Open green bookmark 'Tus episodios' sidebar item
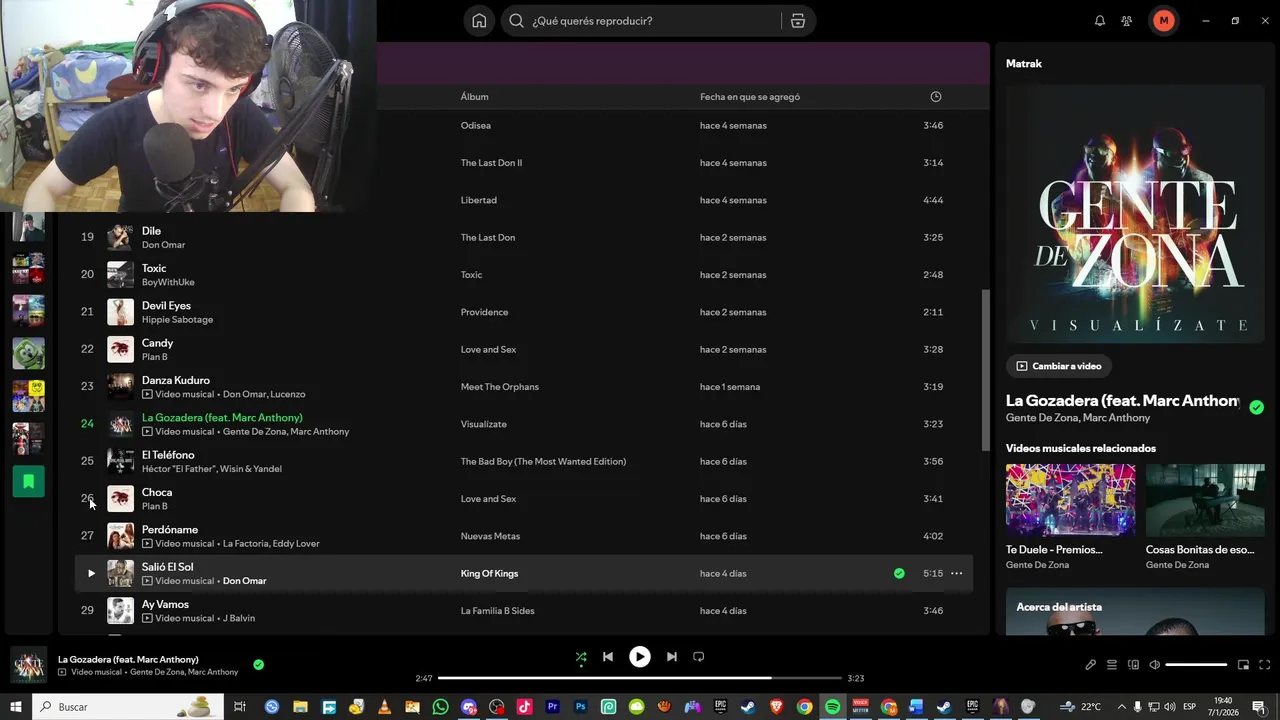1280x720 pixels. click(28, 481)
